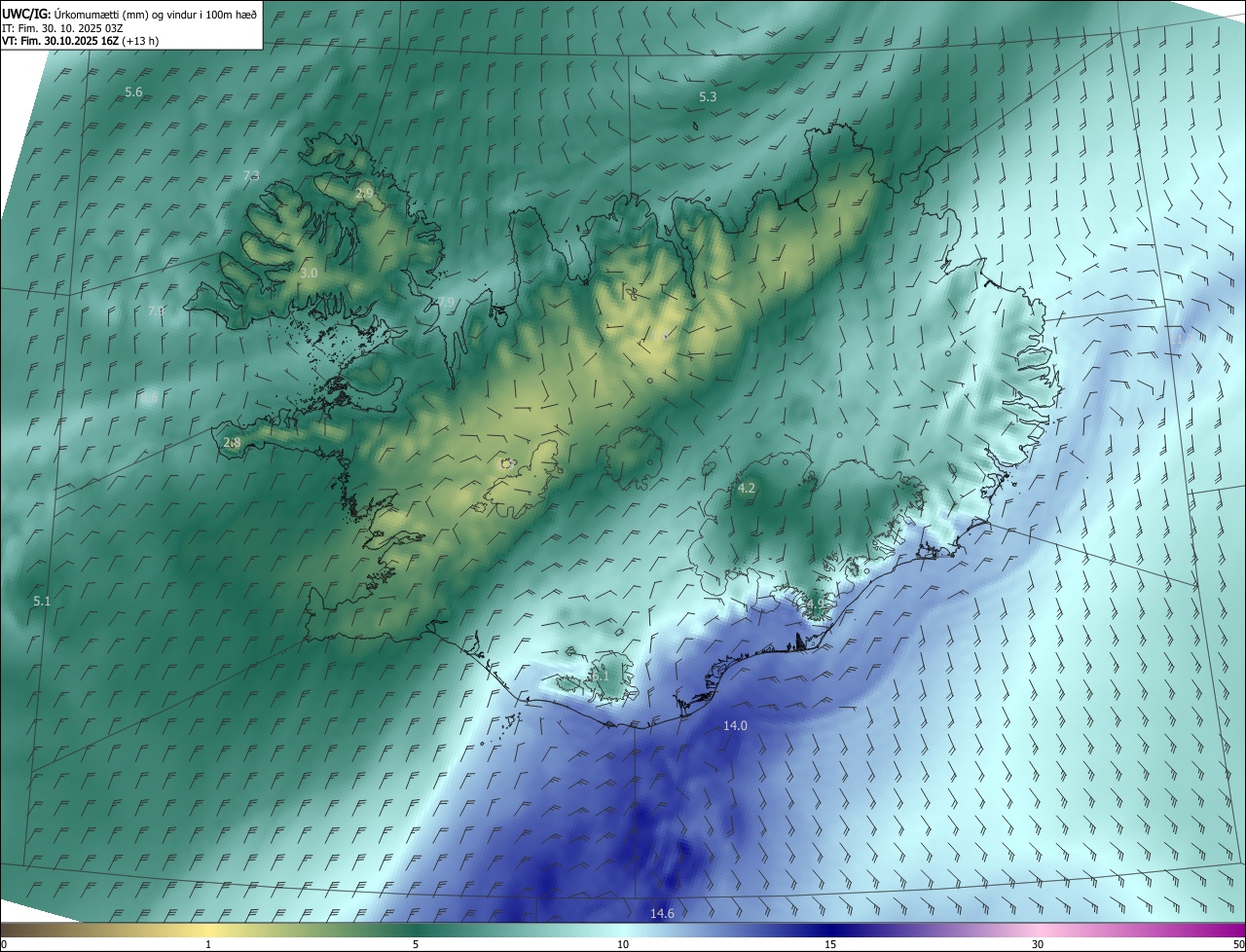Click the 4.2 value label on the map
Viewport: 1246px width, 952px height.
click(747, 488)
